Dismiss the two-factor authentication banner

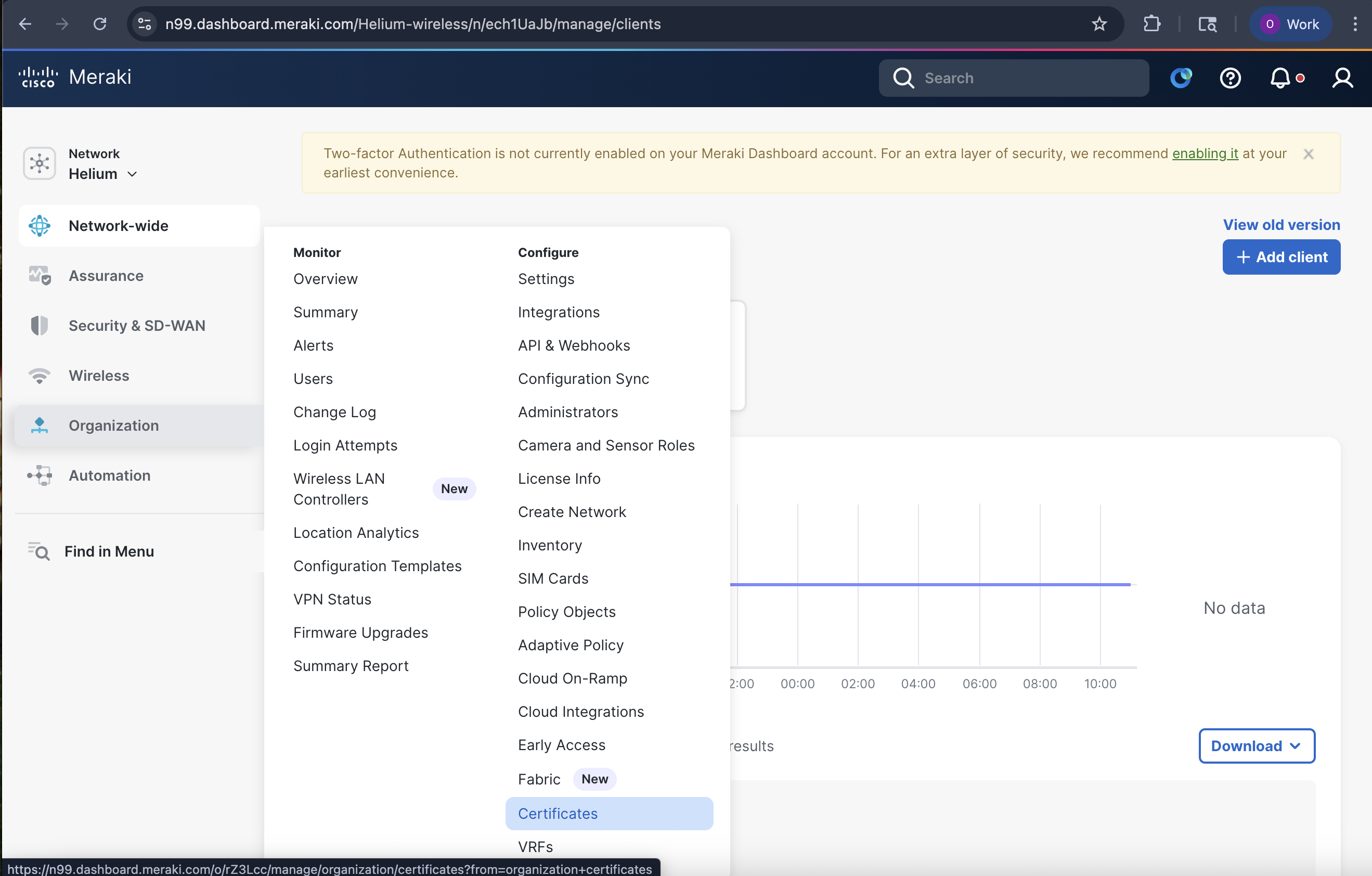[1308, 154]
